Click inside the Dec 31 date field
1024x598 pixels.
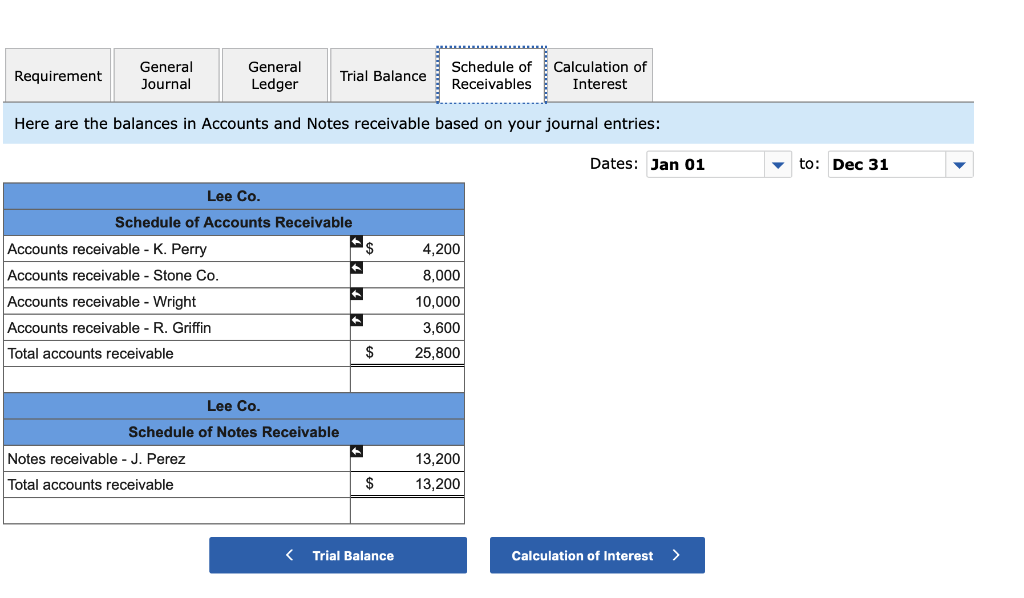[885, 164]
